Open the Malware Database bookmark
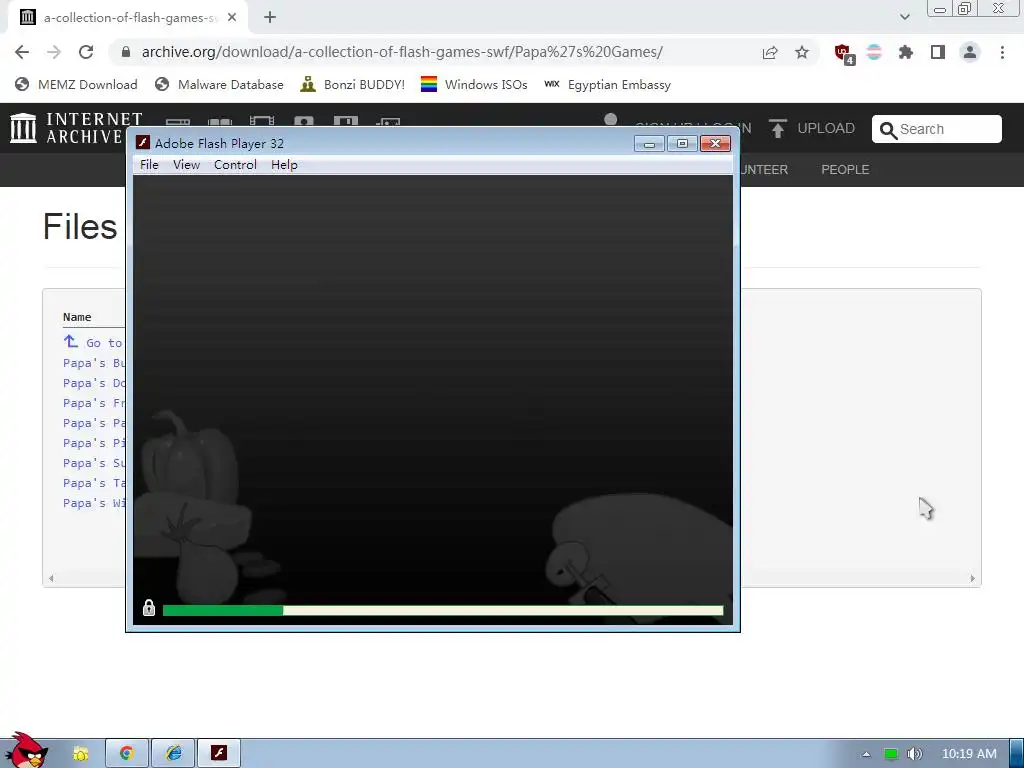The image size is (1024, 768). click(x=219, y=84)
